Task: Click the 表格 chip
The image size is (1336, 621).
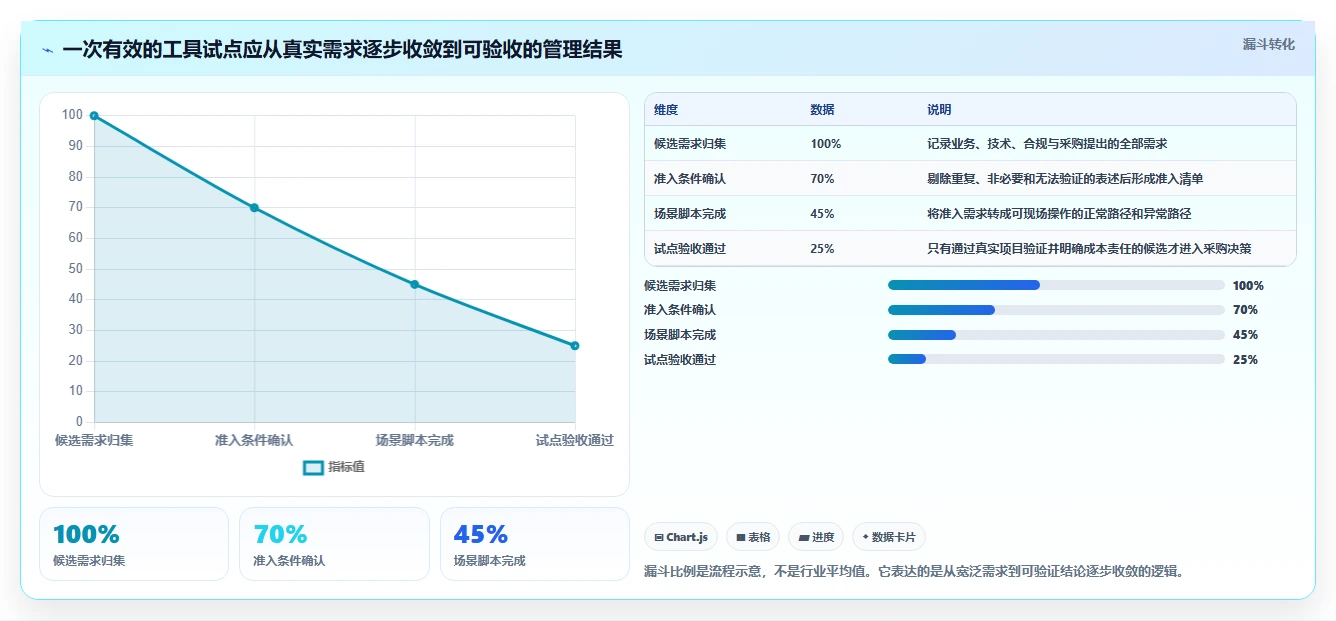Action: 753,537
